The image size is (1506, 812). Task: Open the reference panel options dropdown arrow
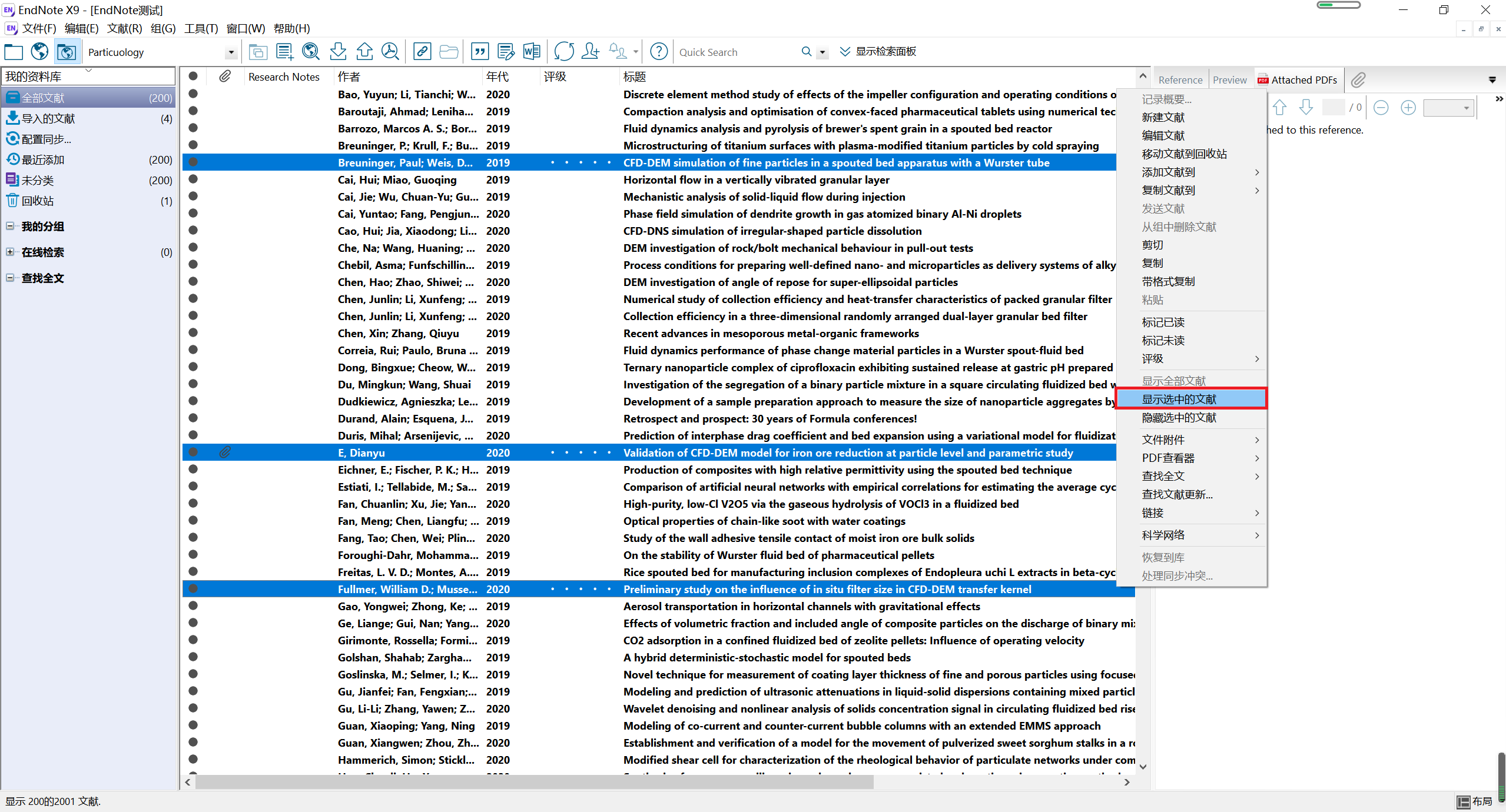[1492, 80]
